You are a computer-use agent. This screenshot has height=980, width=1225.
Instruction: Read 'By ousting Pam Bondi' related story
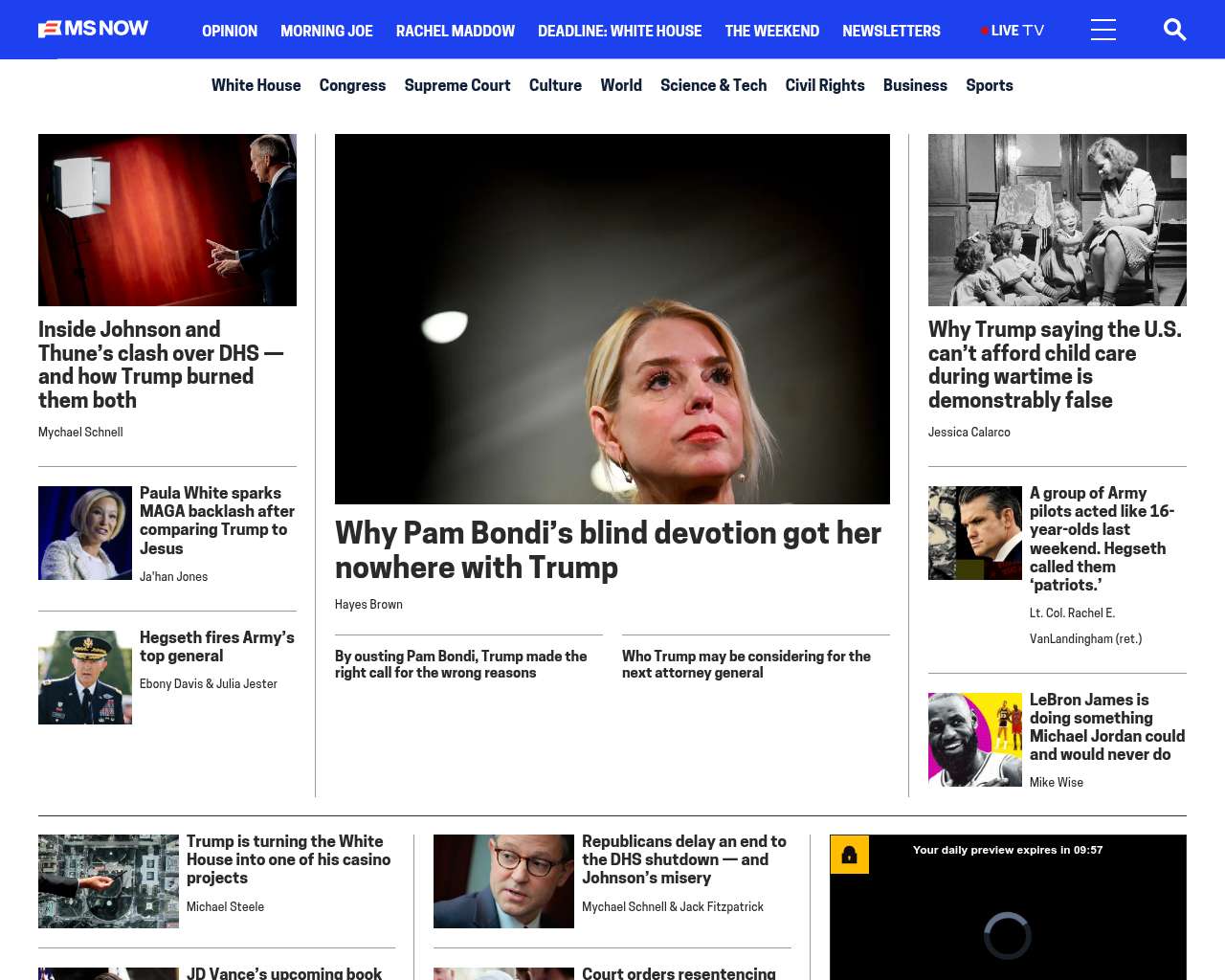(461, 664)
